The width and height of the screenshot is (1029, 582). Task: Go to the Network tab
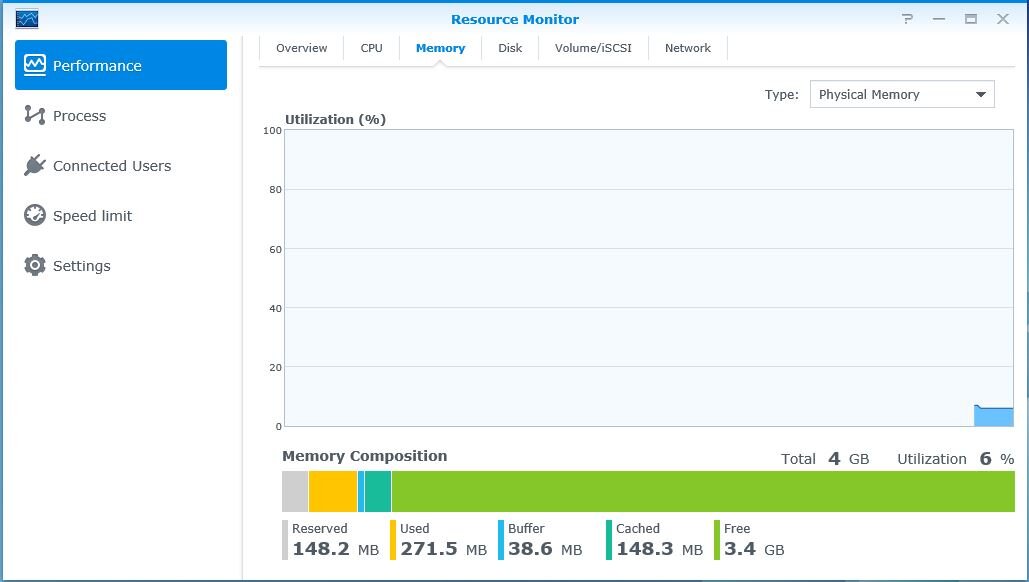click(688, 48)
